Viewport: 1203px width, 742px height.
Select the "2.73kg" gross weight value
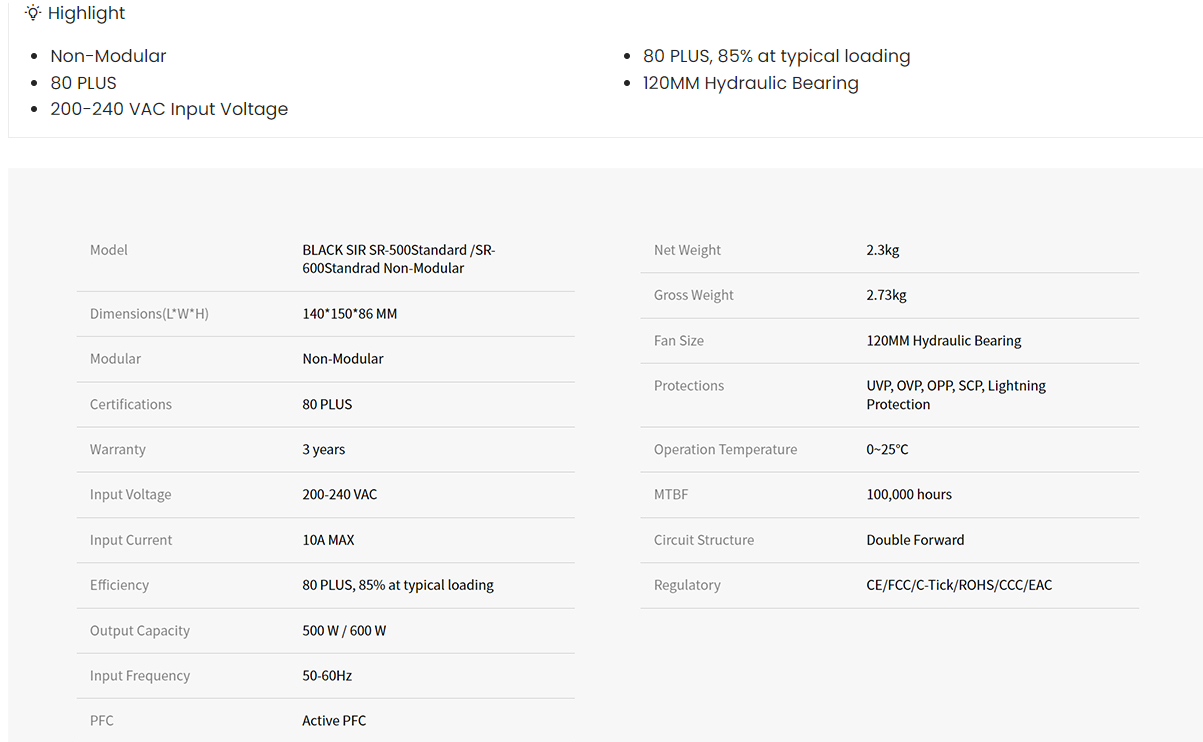886,295
